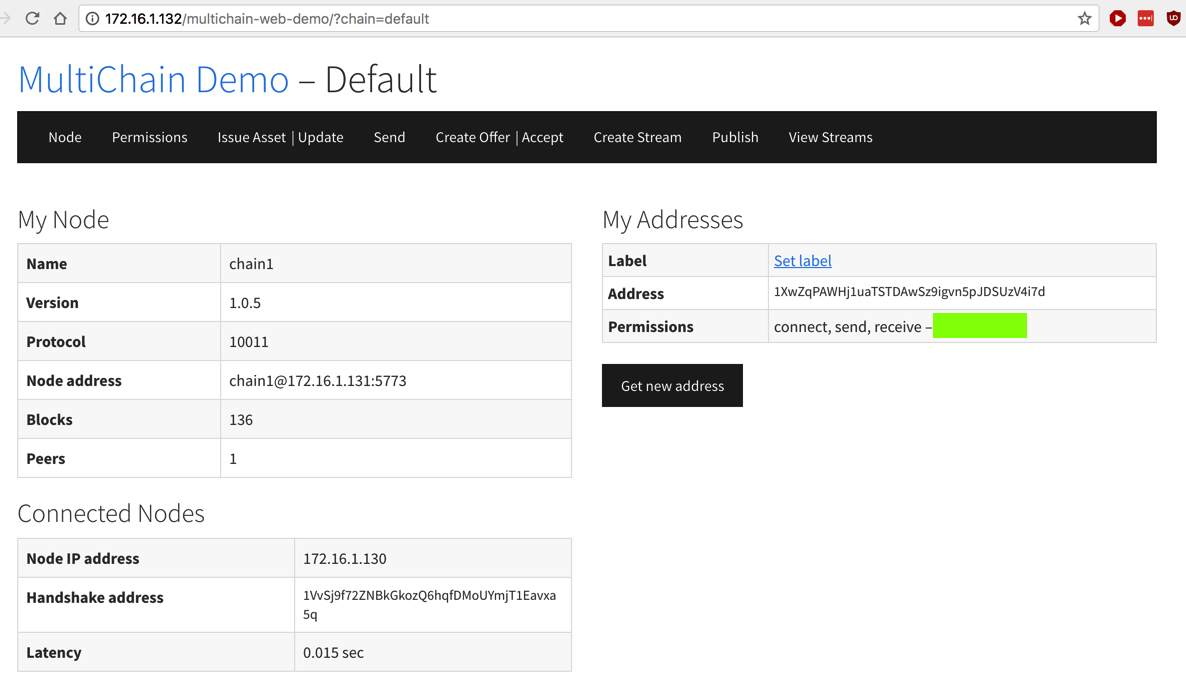Click the green highlighted block beside permissions
This screenshot has height=690, width=1186.
pyautogui.click(x=980, y=326)
